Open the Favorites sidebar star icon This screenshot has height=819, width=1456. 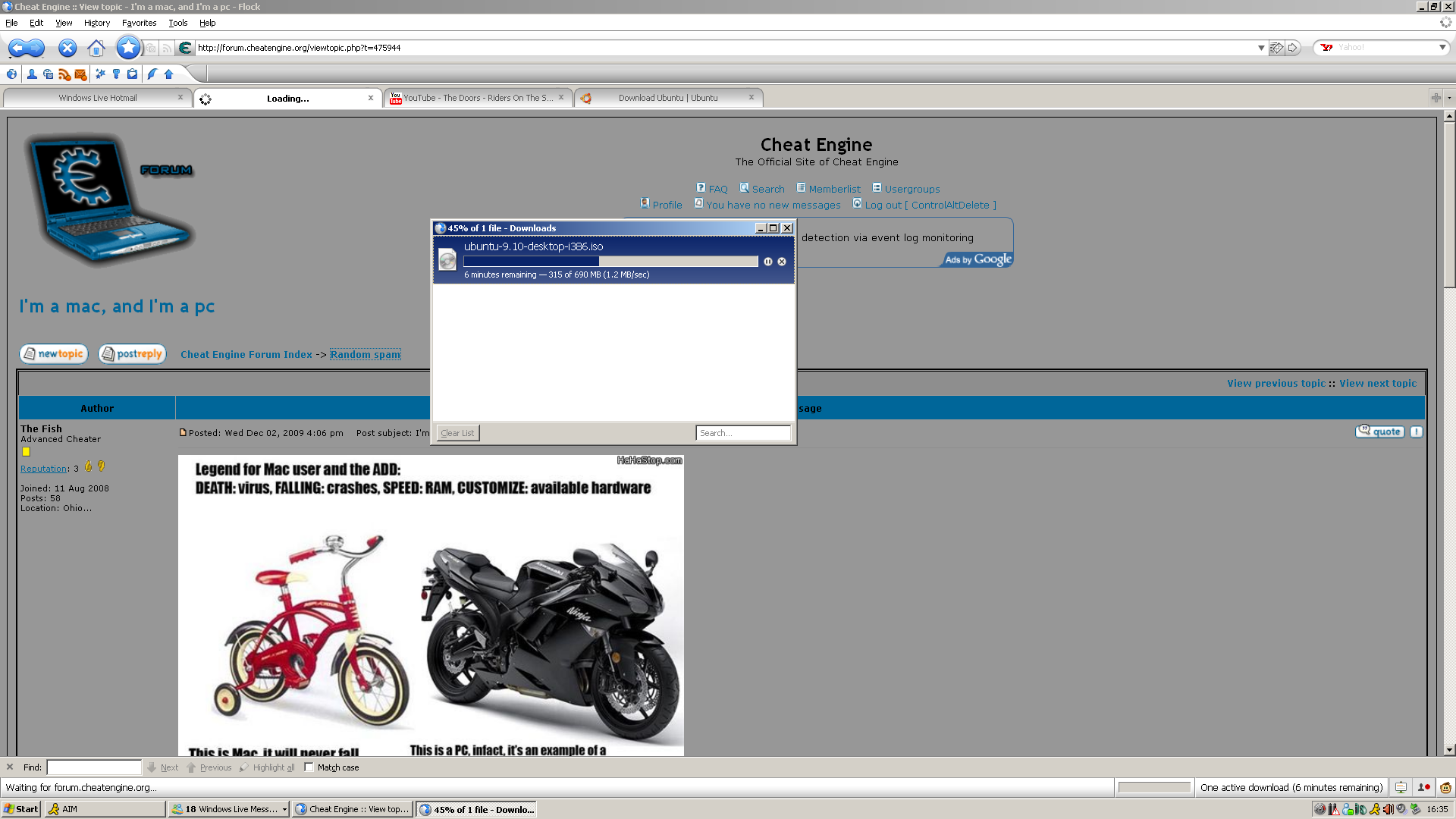coord(100,74)
